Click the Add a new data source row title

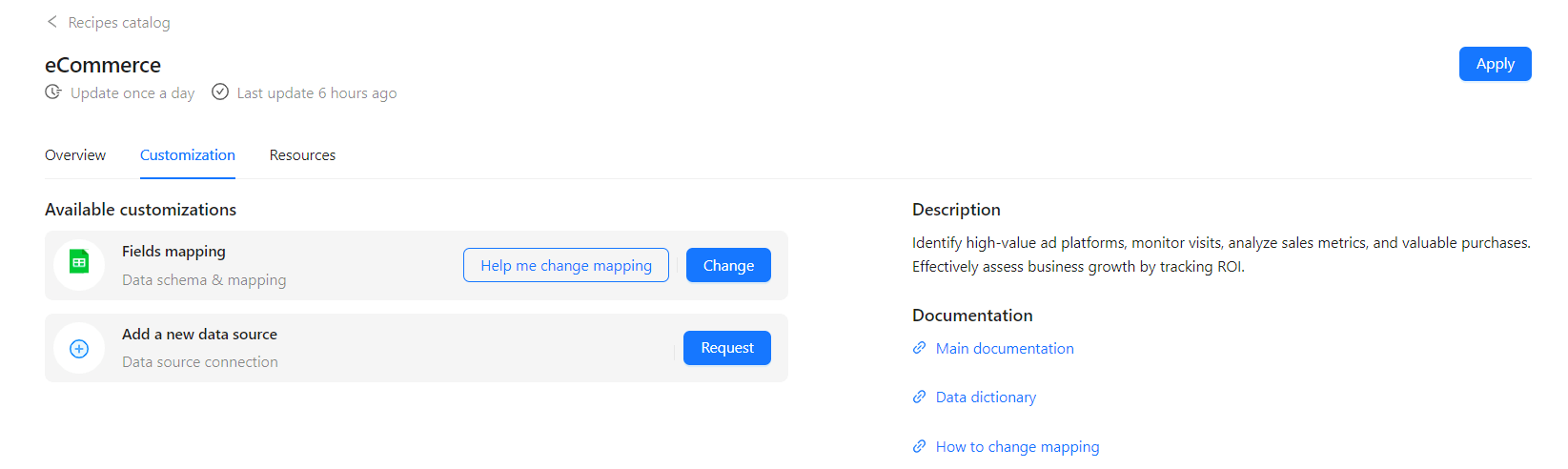199,335
